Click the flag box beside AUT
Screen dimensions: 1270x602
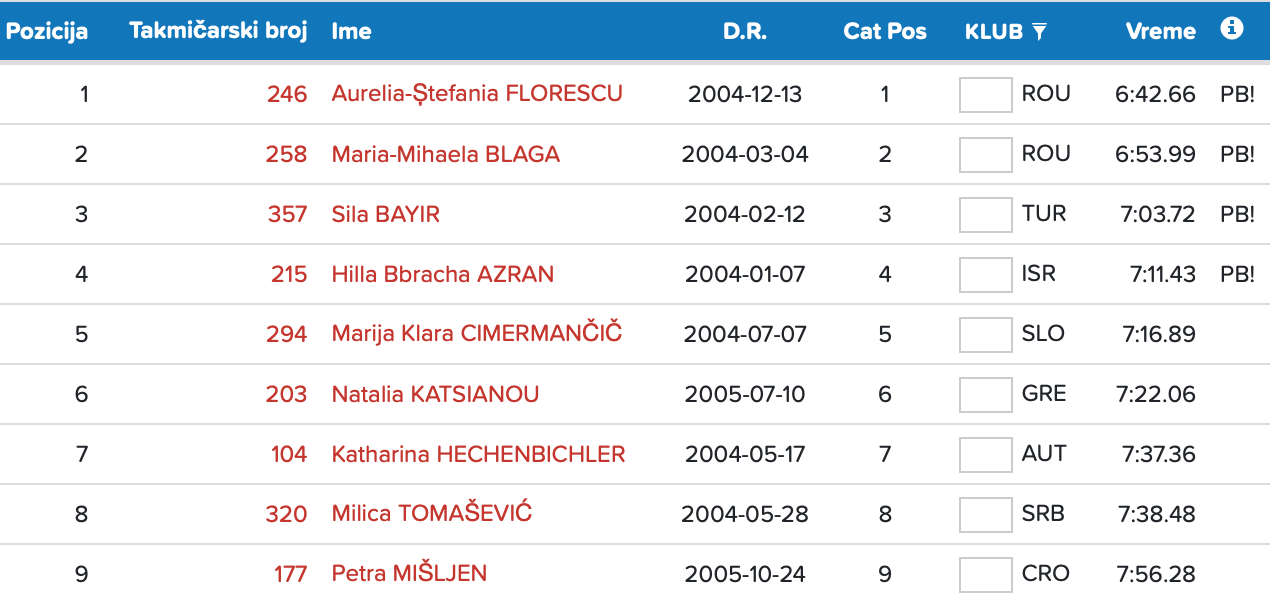[x=985, y=455]
